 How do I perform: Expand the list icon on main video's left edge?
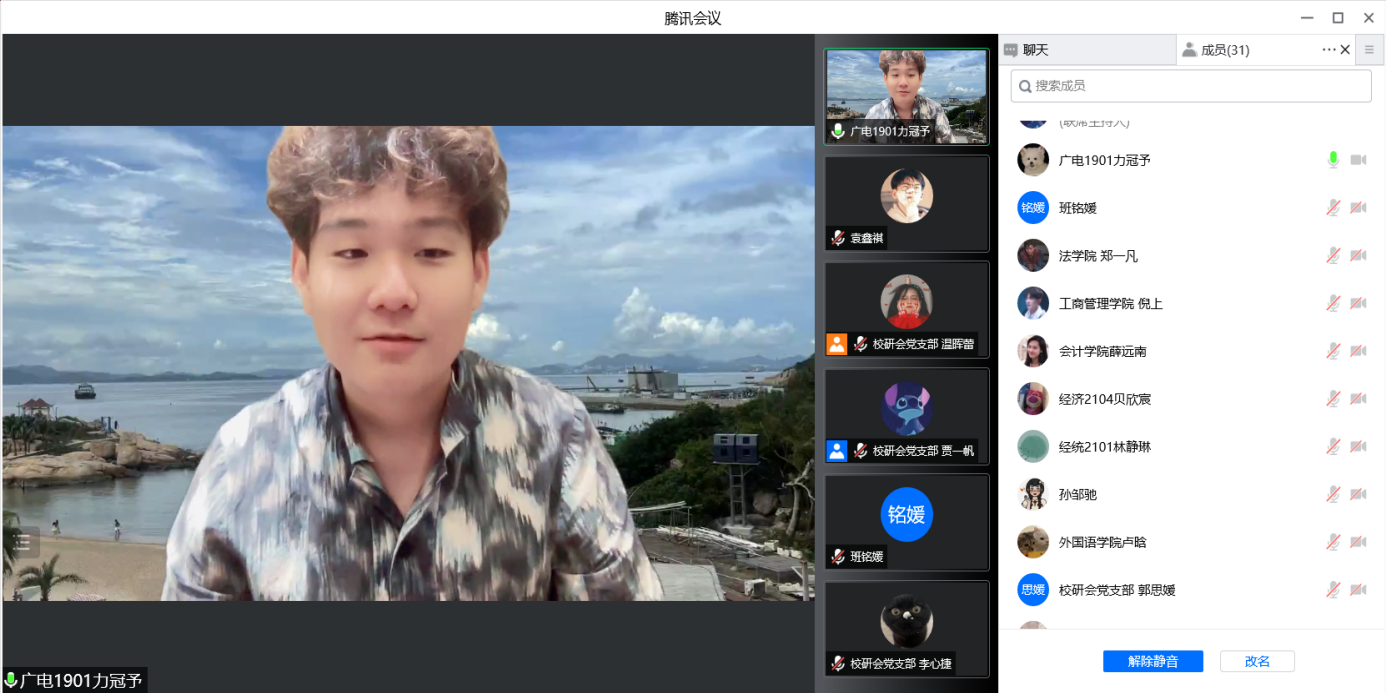[22, 542]
